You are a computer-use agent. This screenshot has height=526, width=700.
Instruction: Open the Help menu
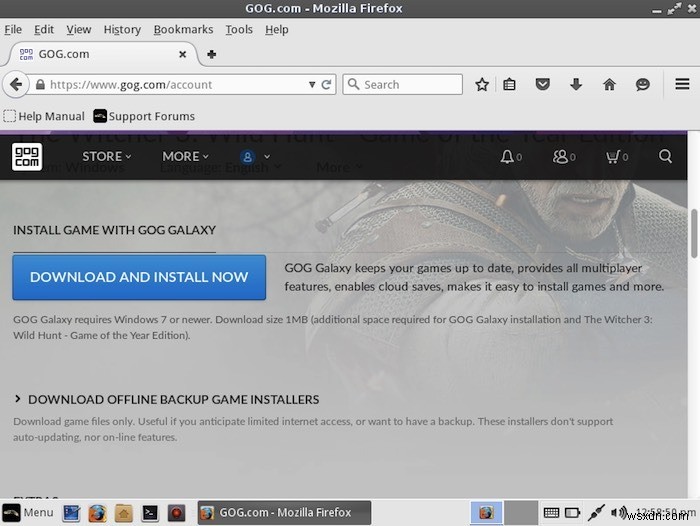(x=276, y=29)
